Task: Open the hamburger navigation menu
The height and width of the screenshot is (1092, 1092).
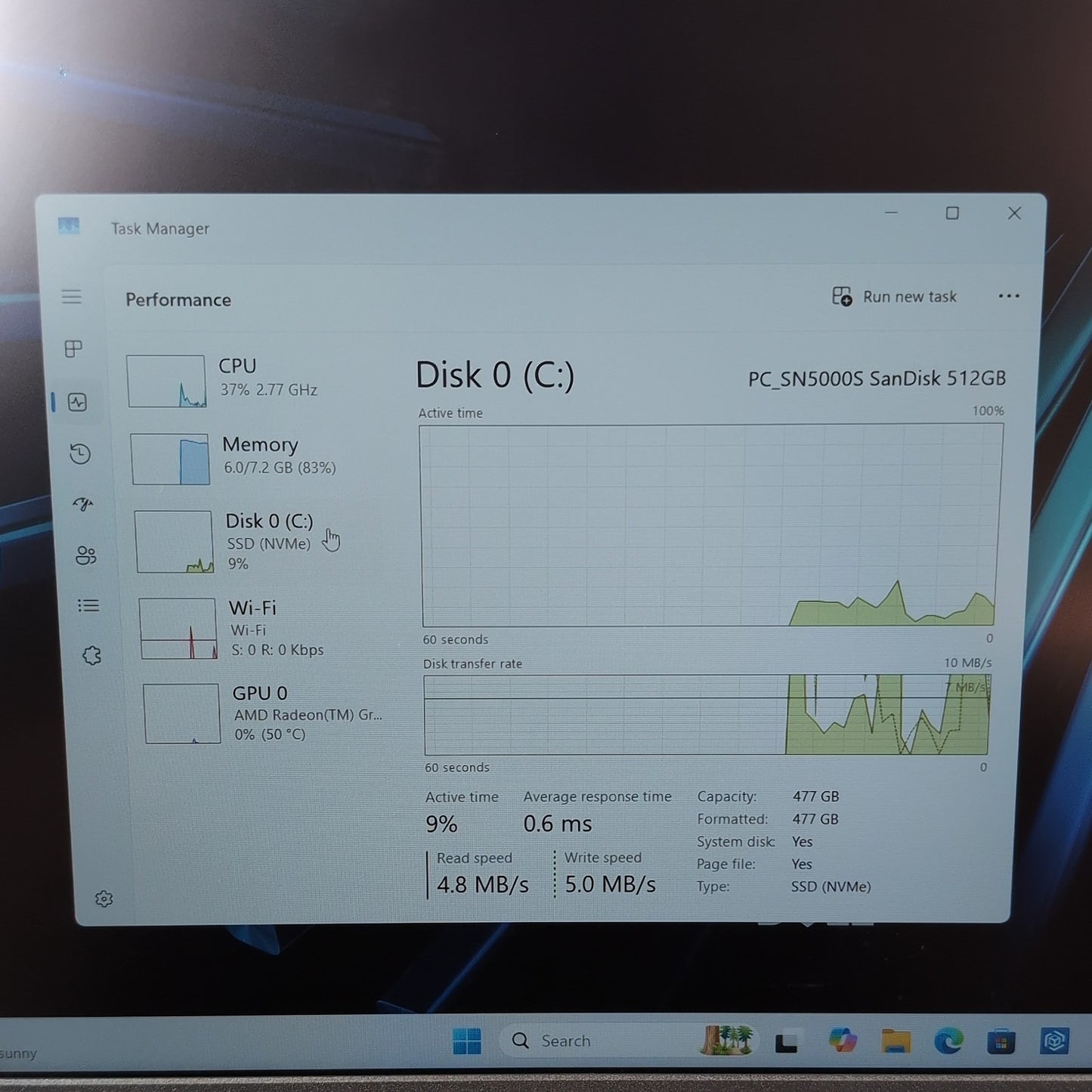Action: [x=72, y=296]
